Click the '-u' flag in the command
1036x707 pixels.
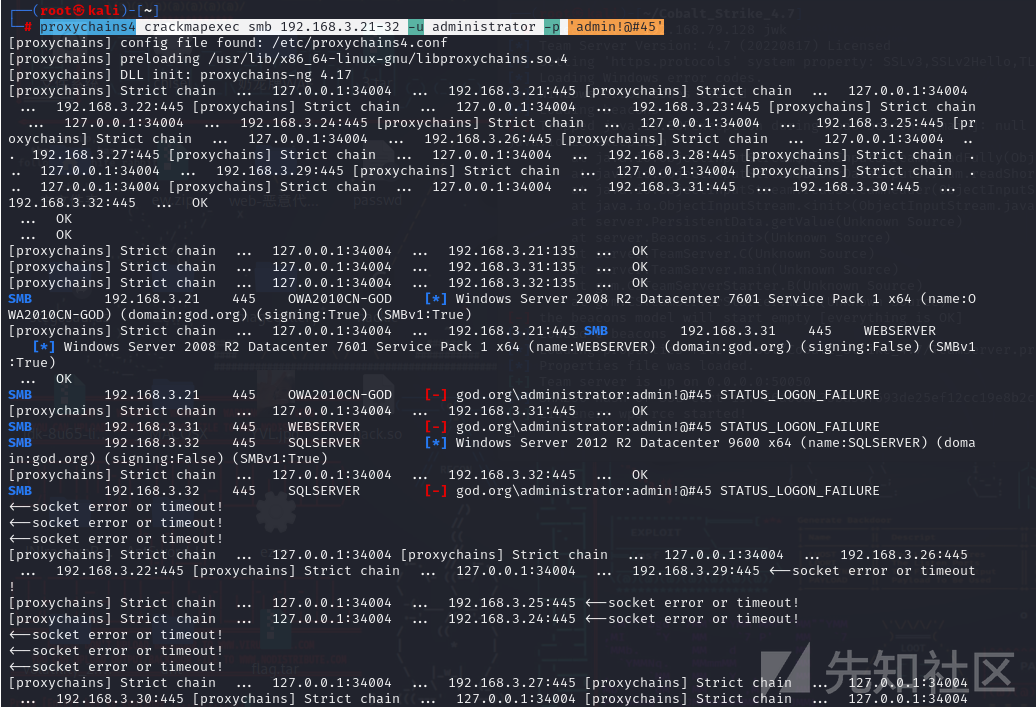point(416,27)
